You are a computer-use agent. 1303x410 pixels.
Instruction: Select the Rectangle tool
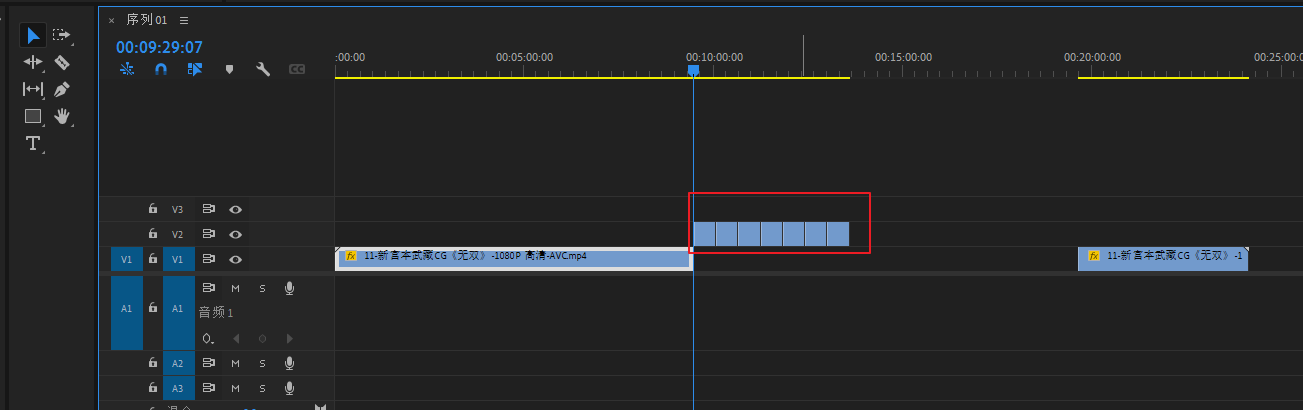tap(33, 116)
